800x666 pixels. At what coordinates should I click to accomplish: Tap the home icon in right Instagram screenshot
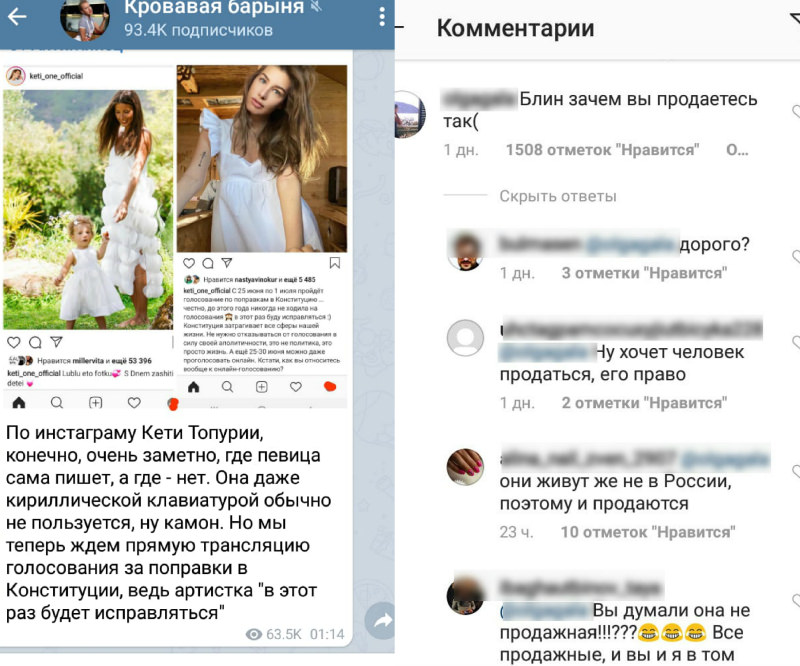tap(193, 387)
